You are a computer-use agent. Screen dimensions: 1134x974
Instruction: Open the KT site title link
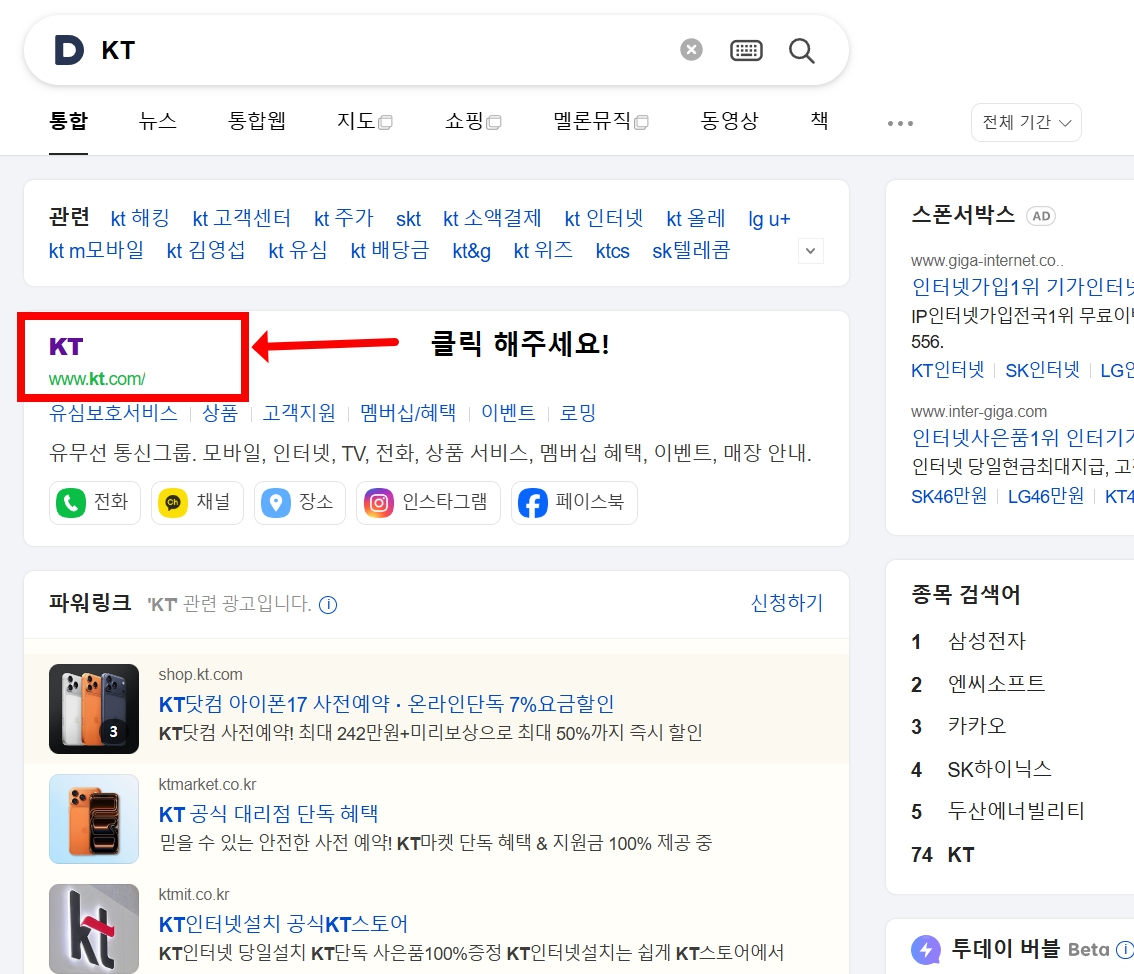click(x=66, y=346)
